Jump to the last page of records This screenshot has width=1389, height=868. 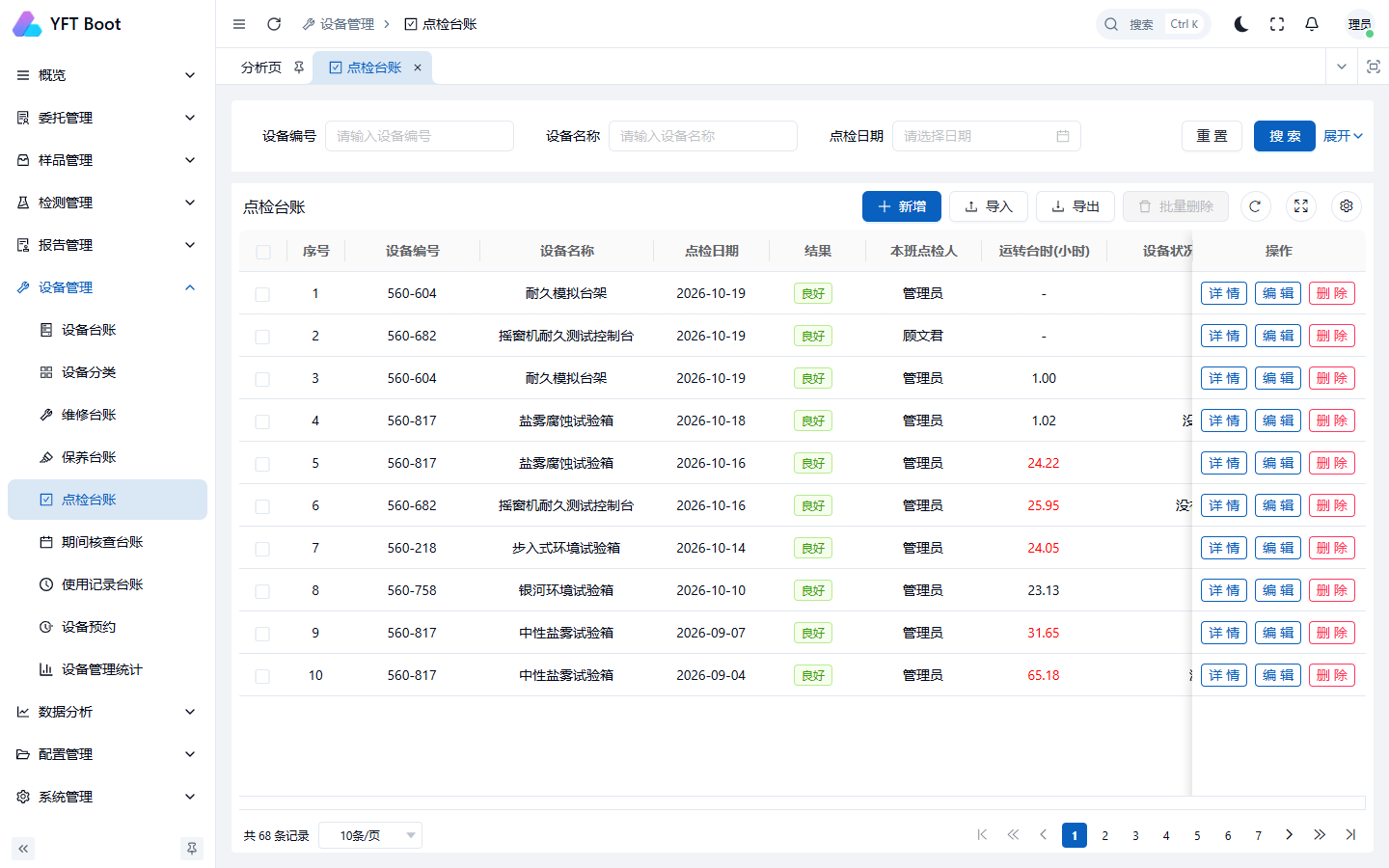tap(1350, 835)
